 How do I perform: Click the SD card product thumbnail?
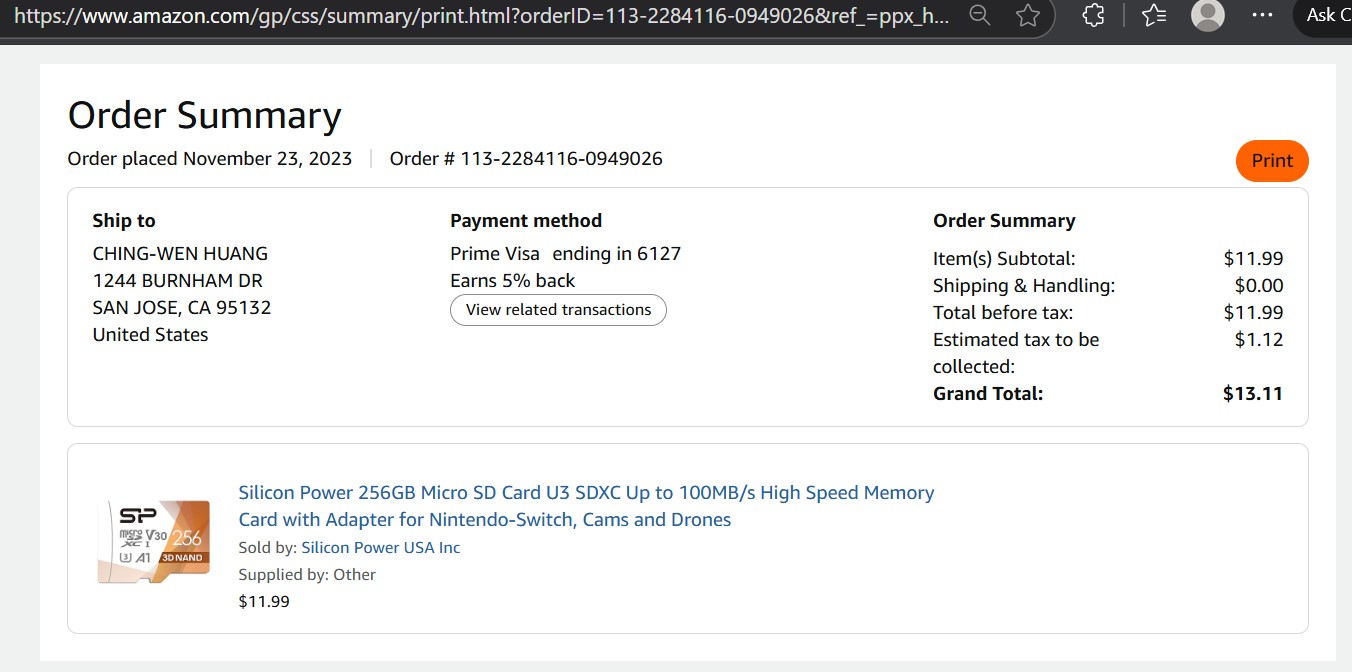(x=154, y=541)
